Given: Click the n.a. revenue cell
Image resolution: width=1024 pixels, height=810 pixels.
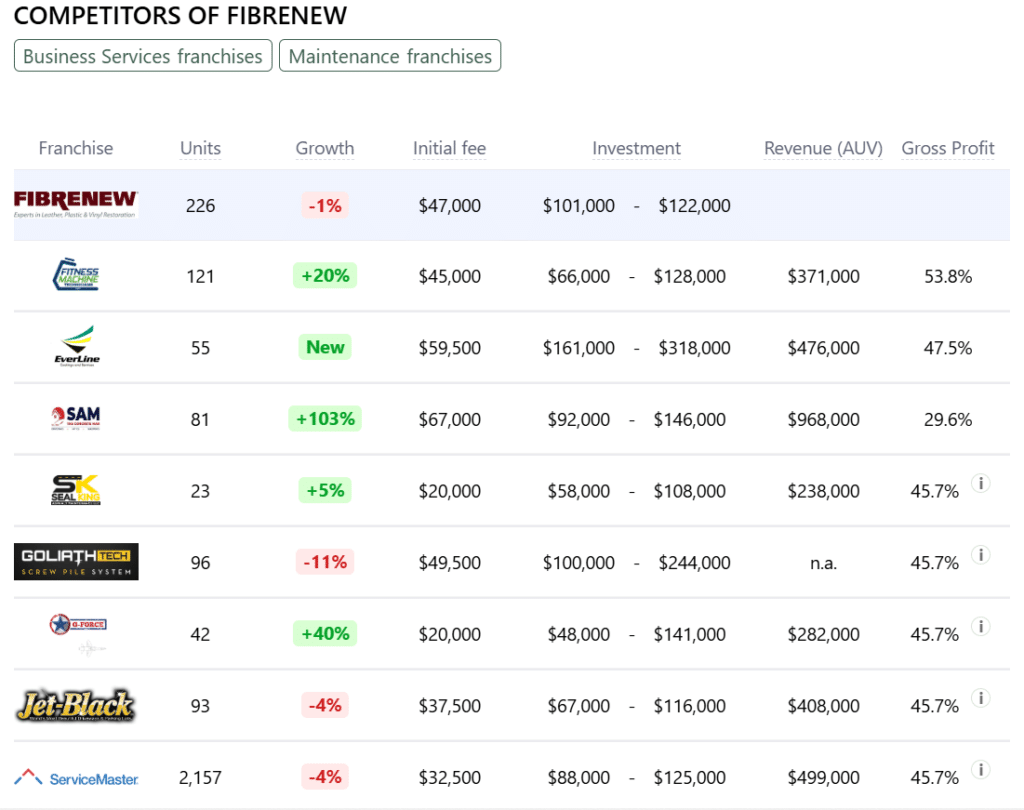Looking at the screenshot, I should pyautogui.click(x=823, y=563).
